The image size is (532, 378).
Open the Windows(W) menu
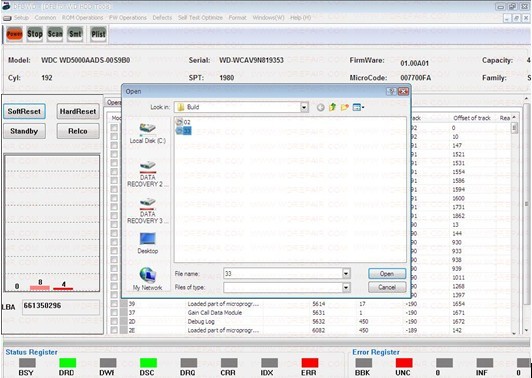(268, 18)
